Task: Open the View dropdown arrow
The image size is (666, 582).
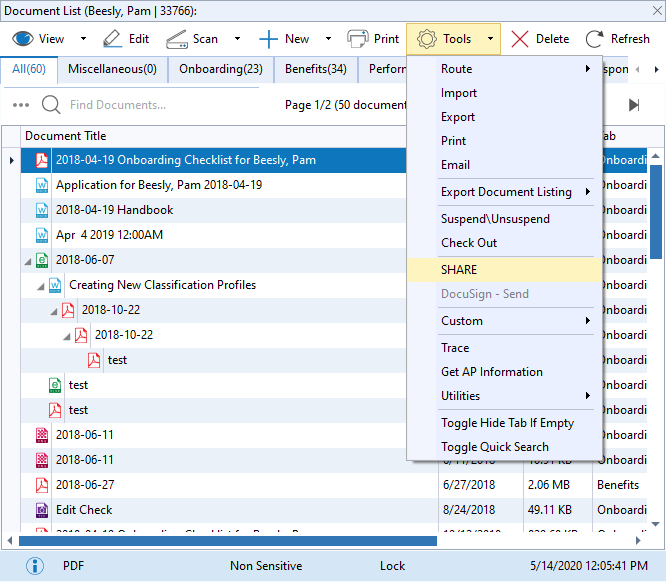Action: 83,39
